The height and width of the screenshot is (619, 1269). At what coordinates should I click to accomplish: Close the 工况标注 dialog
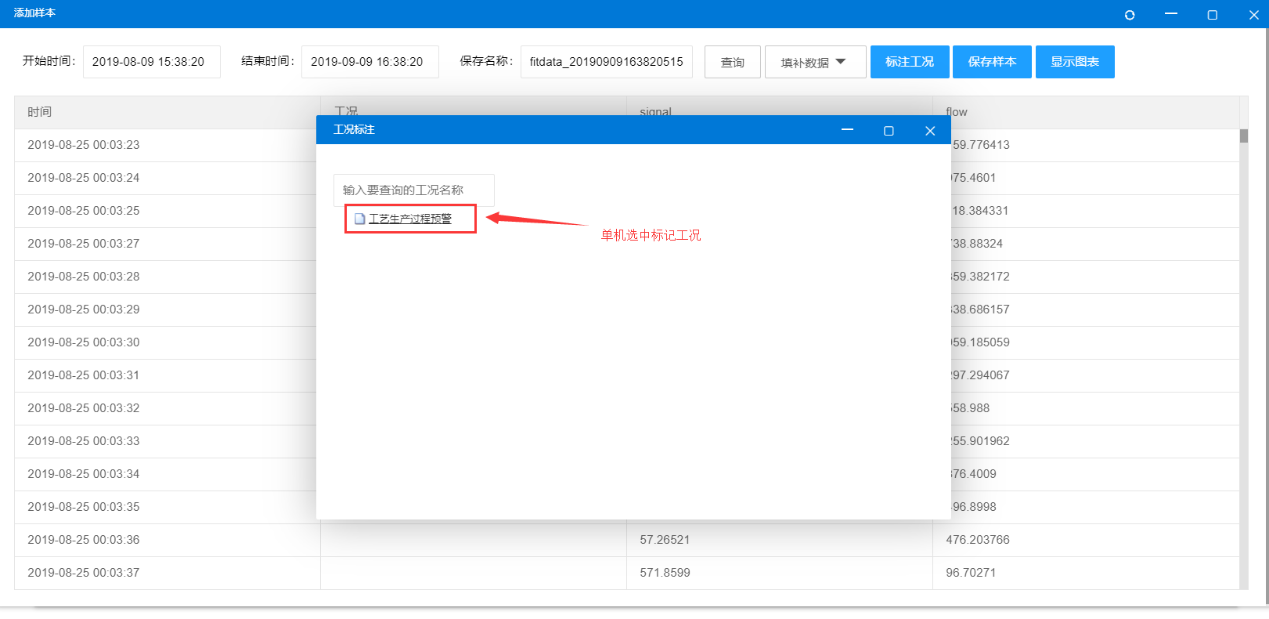click(x=930, y=131)
